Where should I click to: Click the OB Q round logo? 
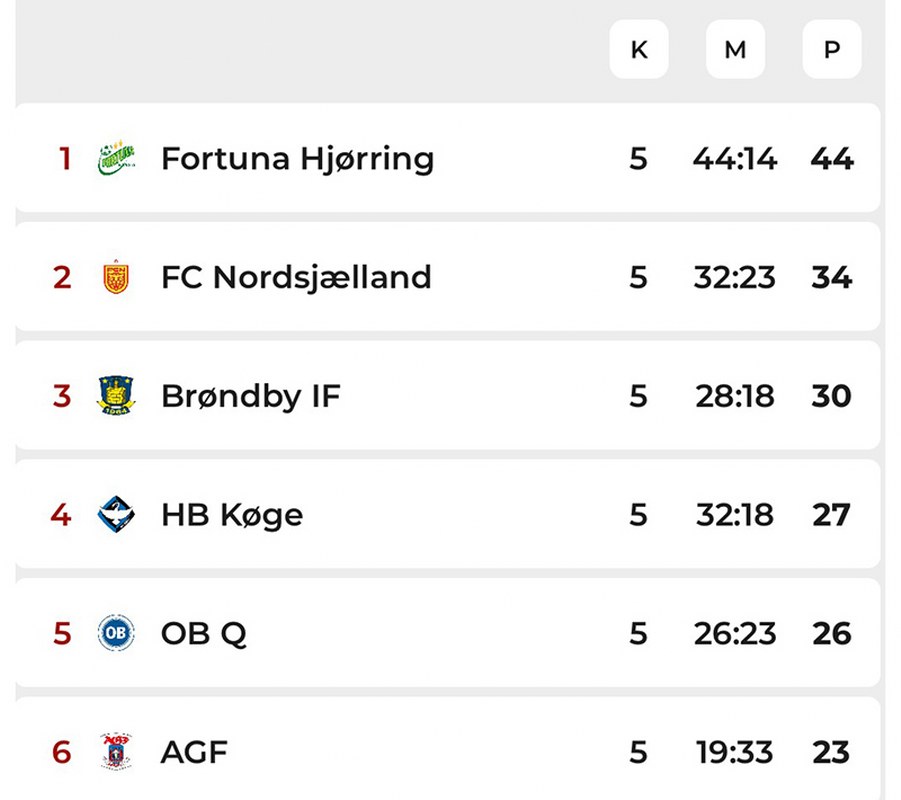[x=116, y=633]
